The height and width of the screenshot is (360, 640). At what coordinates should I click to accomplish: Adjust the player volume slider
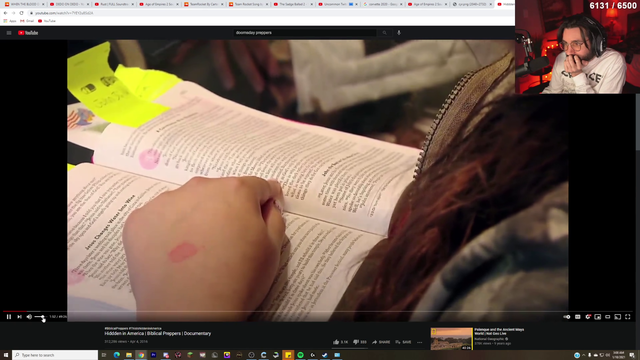pos(40,317)
